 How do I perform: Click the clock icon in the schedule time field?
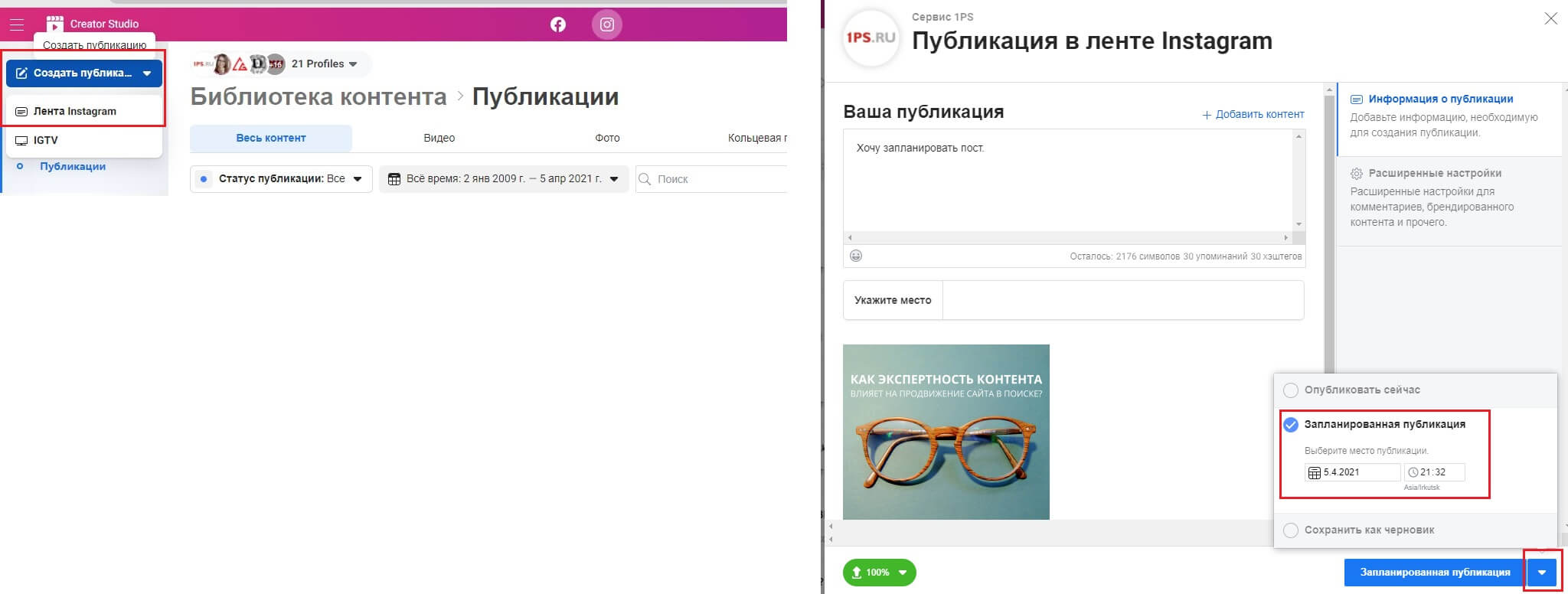pos(1413,472)
